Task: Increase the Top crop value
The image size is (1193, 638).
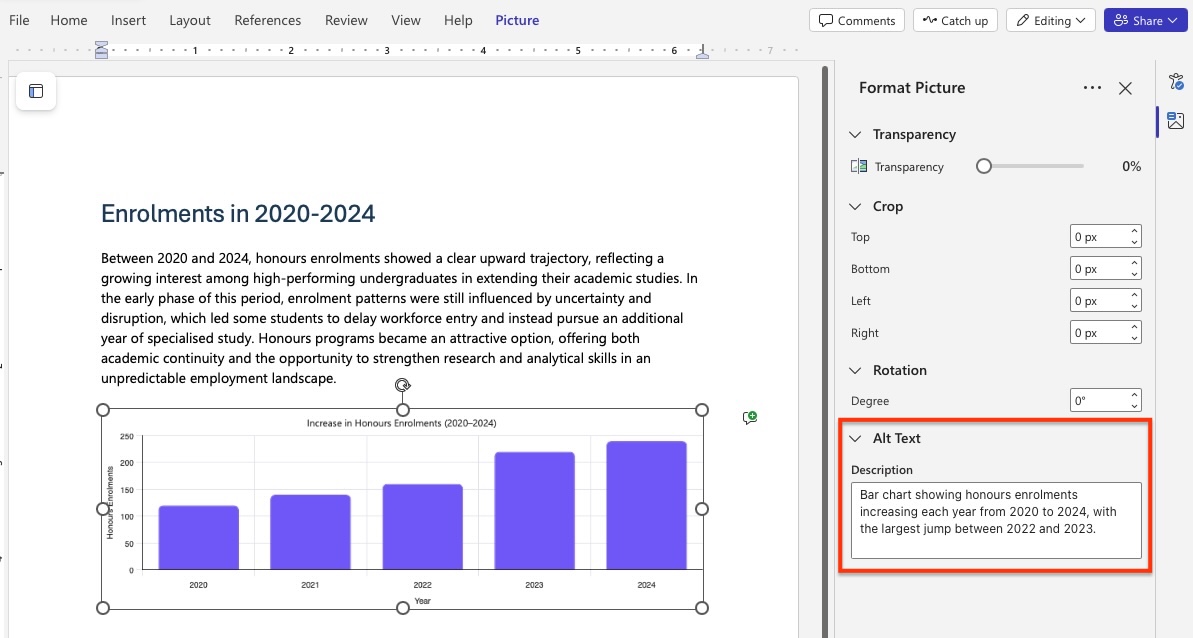Action: [1134, 231]
